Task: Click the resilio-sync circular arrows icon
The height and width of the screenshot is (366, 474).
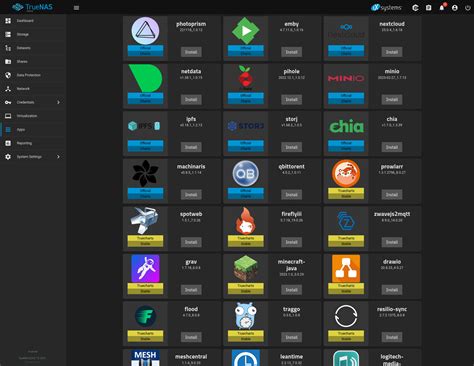Action: (346, 316)
